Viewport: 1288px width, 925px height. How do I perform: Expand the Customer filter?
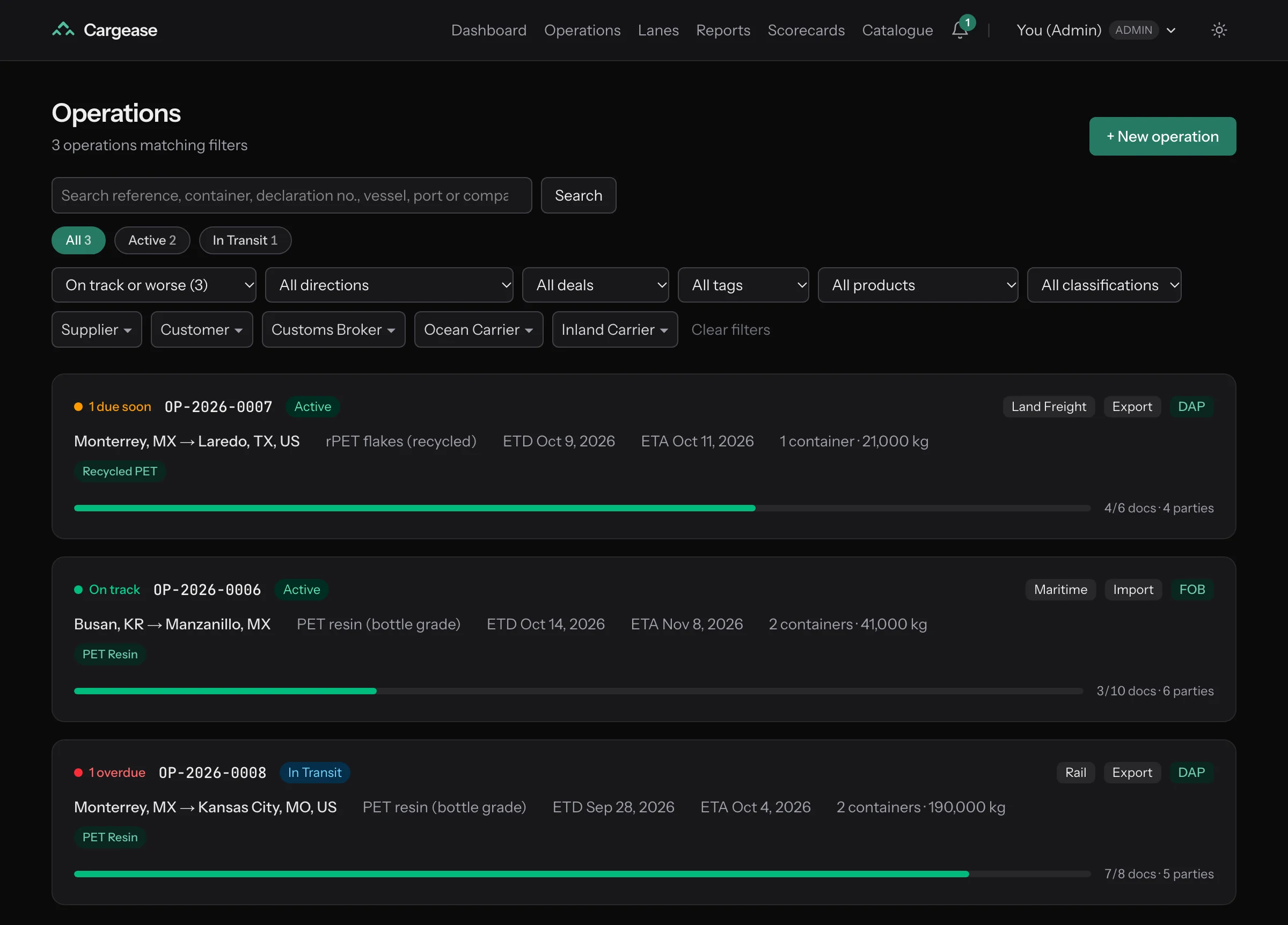(202, 329)
